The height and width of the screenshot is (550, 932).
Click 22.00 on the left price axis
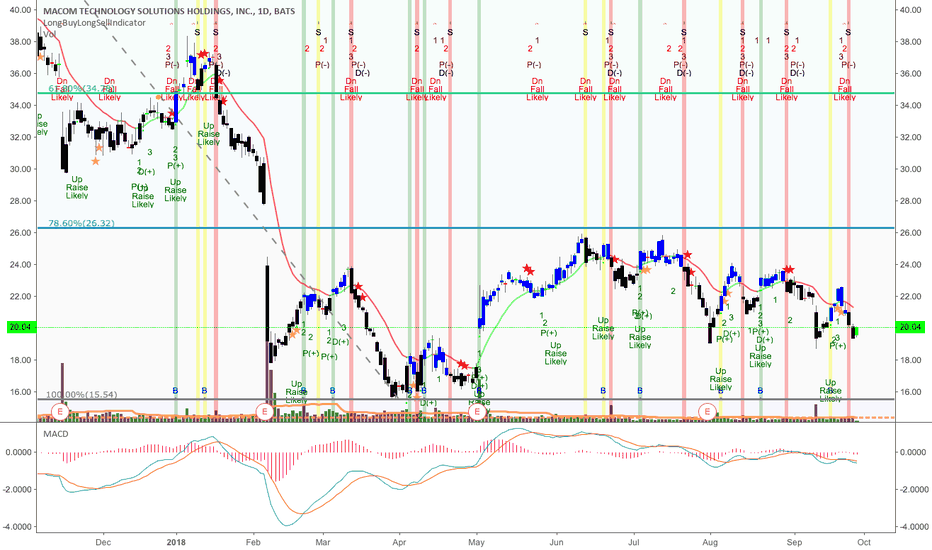pyautogui.click(x=21, y=296)
